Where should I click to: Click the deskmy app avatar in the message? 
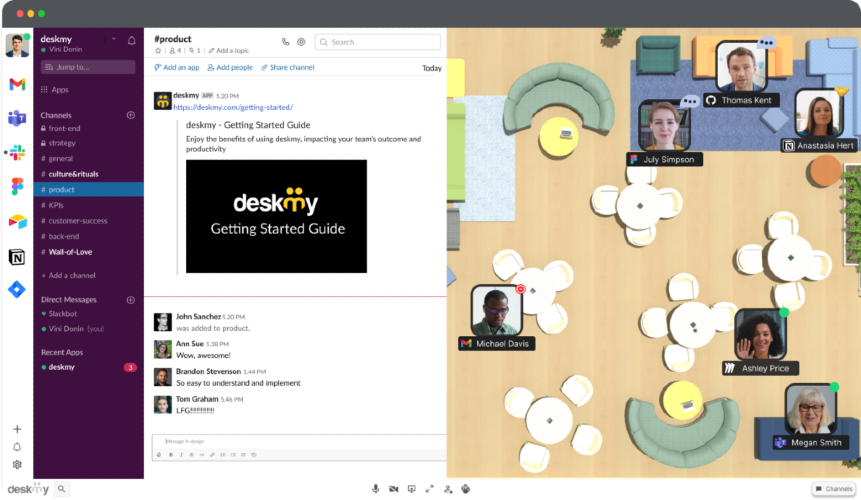tap(163, 101)
